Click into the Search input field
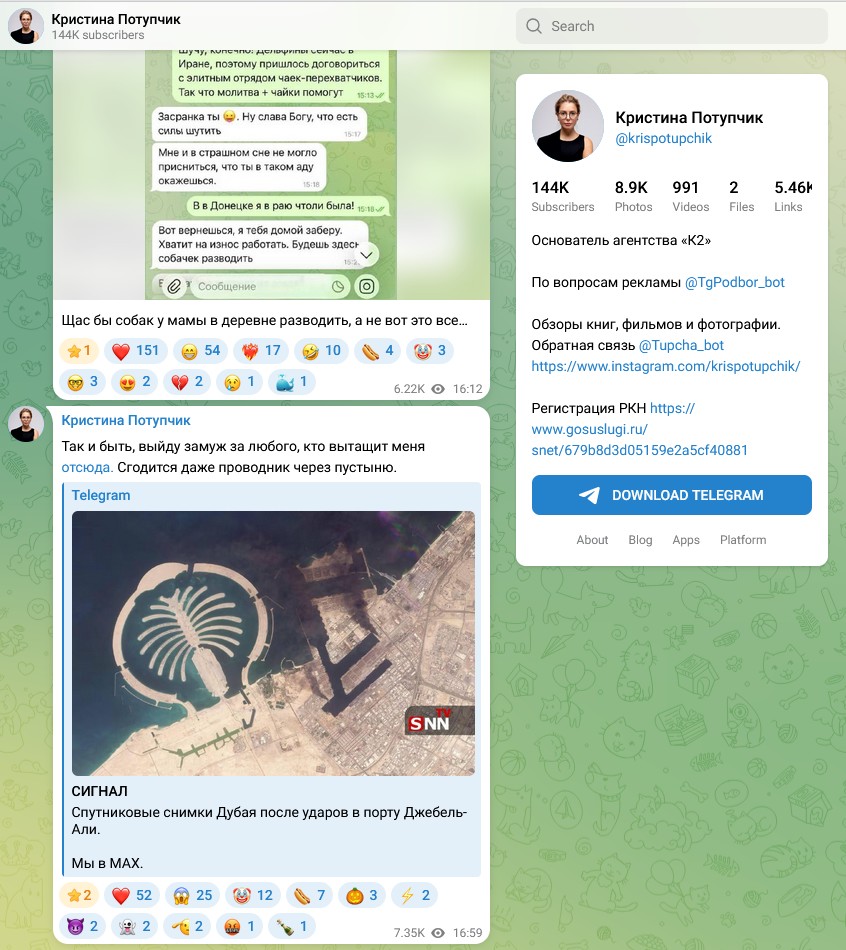Image resolution: width=846 pixels, height=950 pixels. [671, 26]
